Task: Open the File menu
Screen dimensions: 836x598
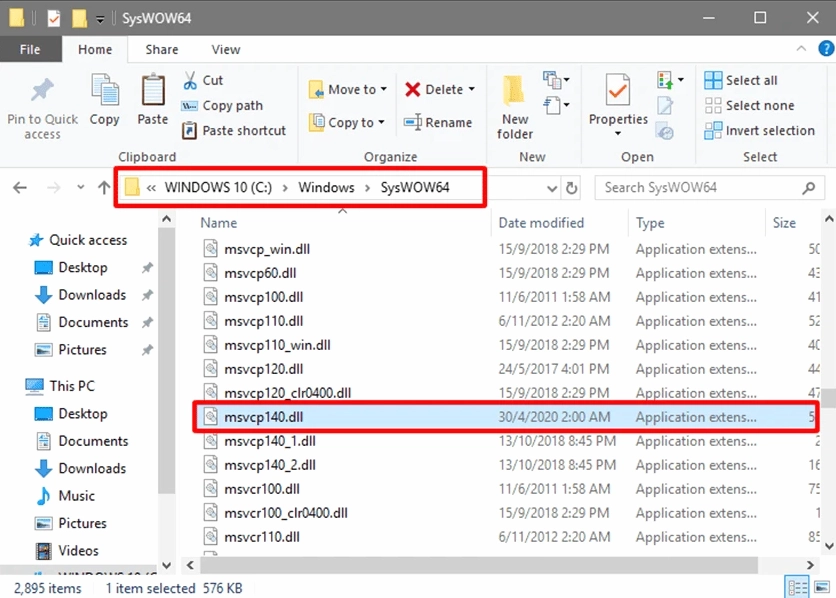Action: point(30,50)
